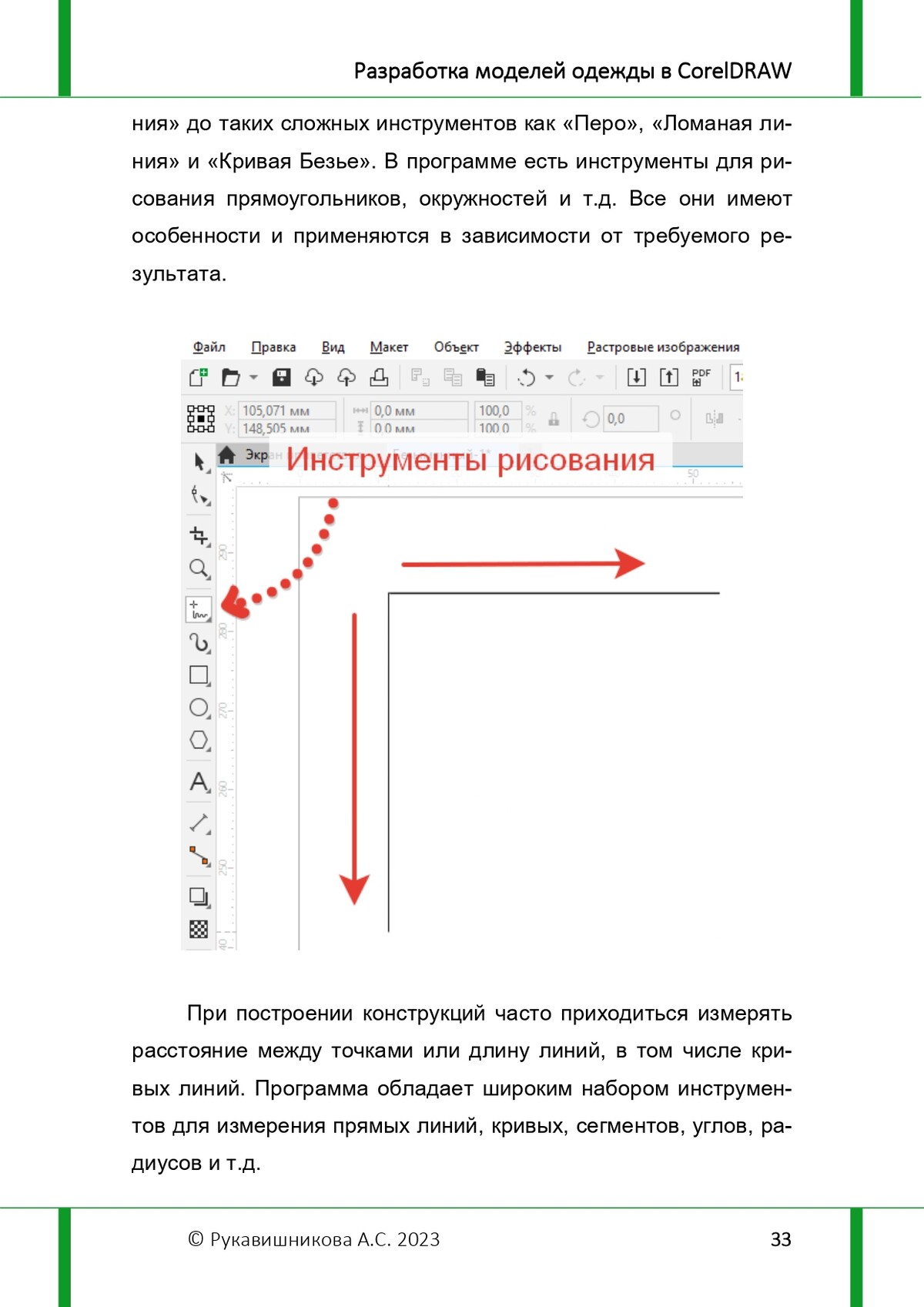Open the Эффекты menu
Screen dimensions: 924x1307
[532, 347]
